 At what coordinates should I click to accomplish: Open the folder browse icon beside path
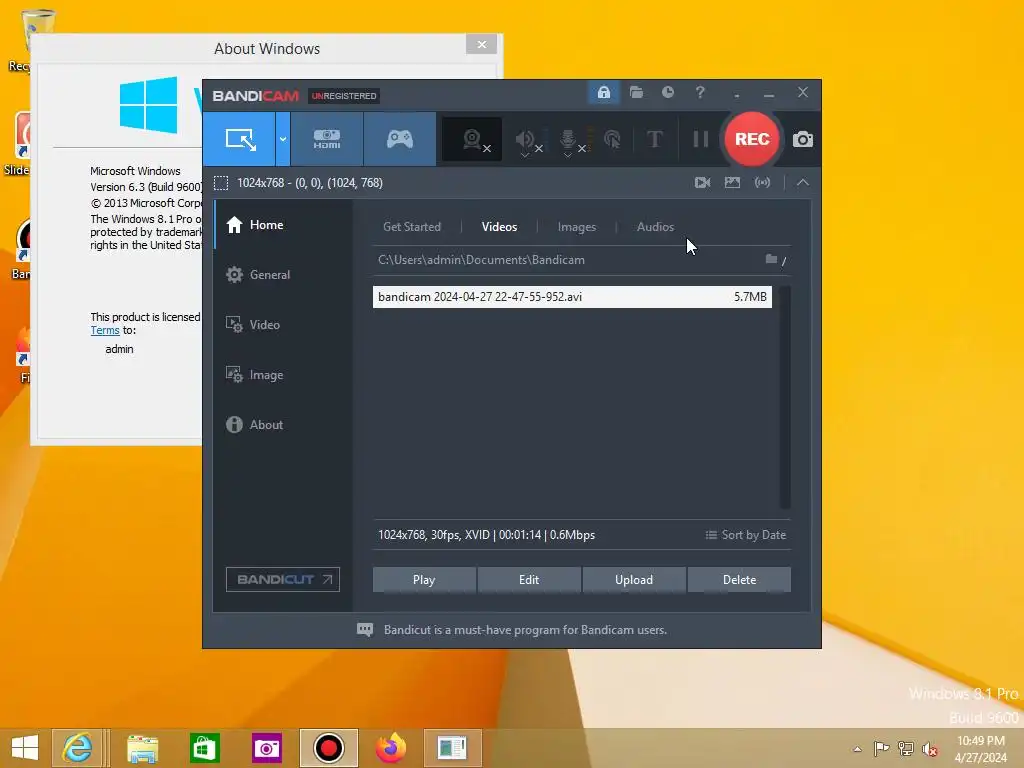coord(771,259)
